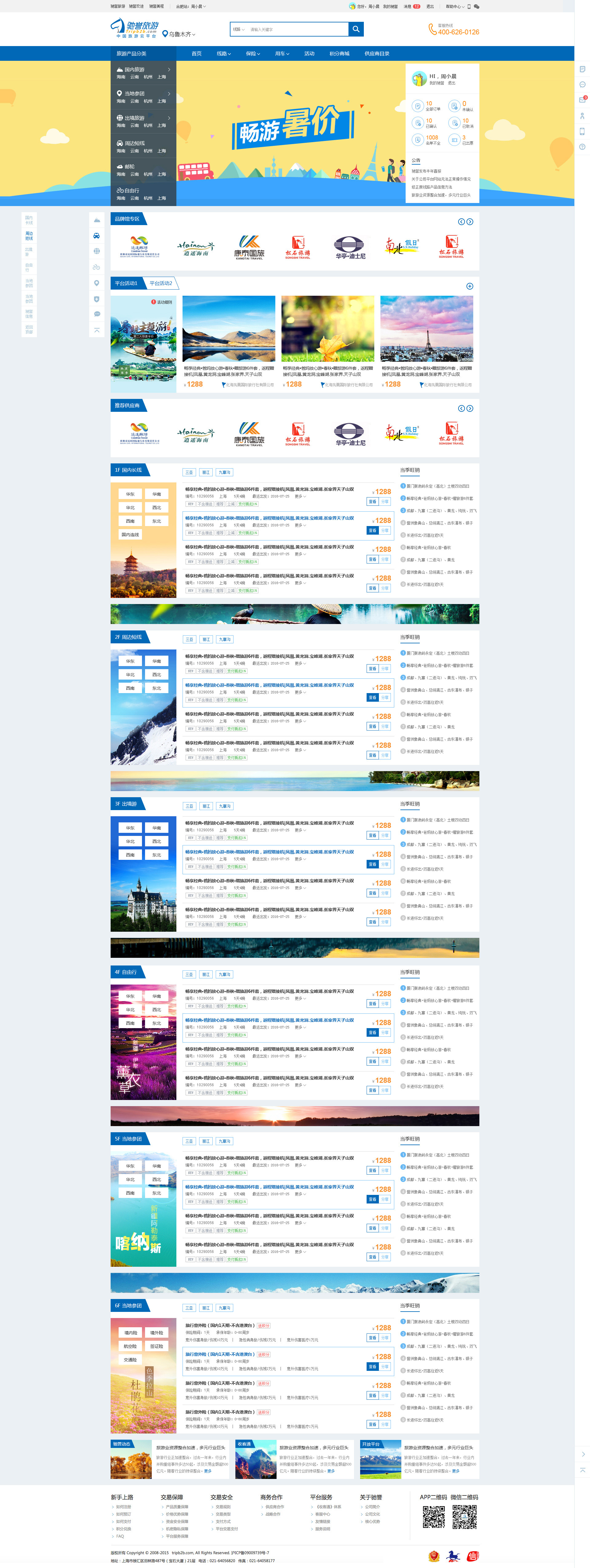Open the 活动 navigation item
This screenshot has width=590, height=1568.
309,53
